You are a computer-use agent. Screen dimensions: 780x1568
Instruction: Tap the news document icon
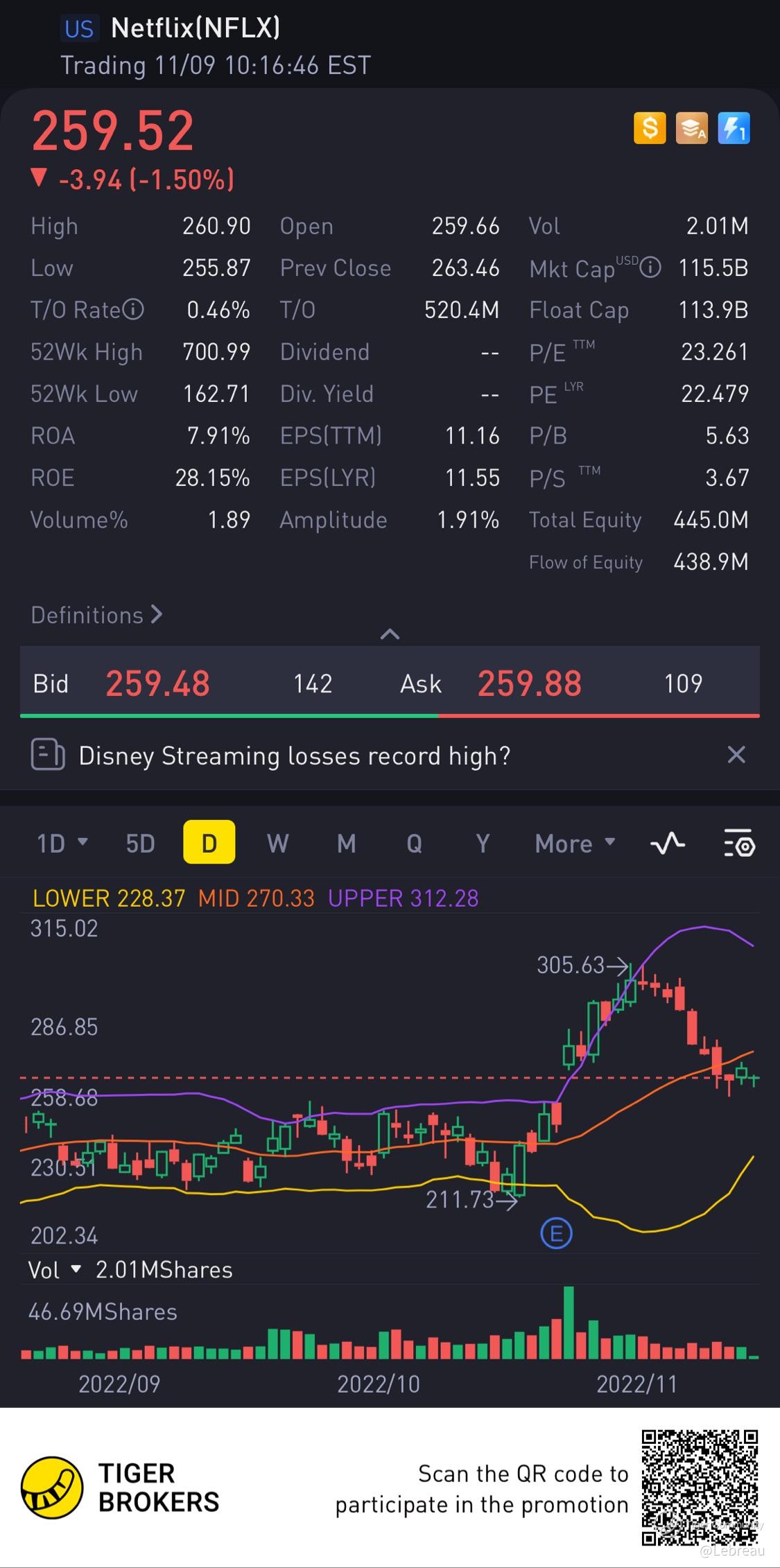(48, 755)
